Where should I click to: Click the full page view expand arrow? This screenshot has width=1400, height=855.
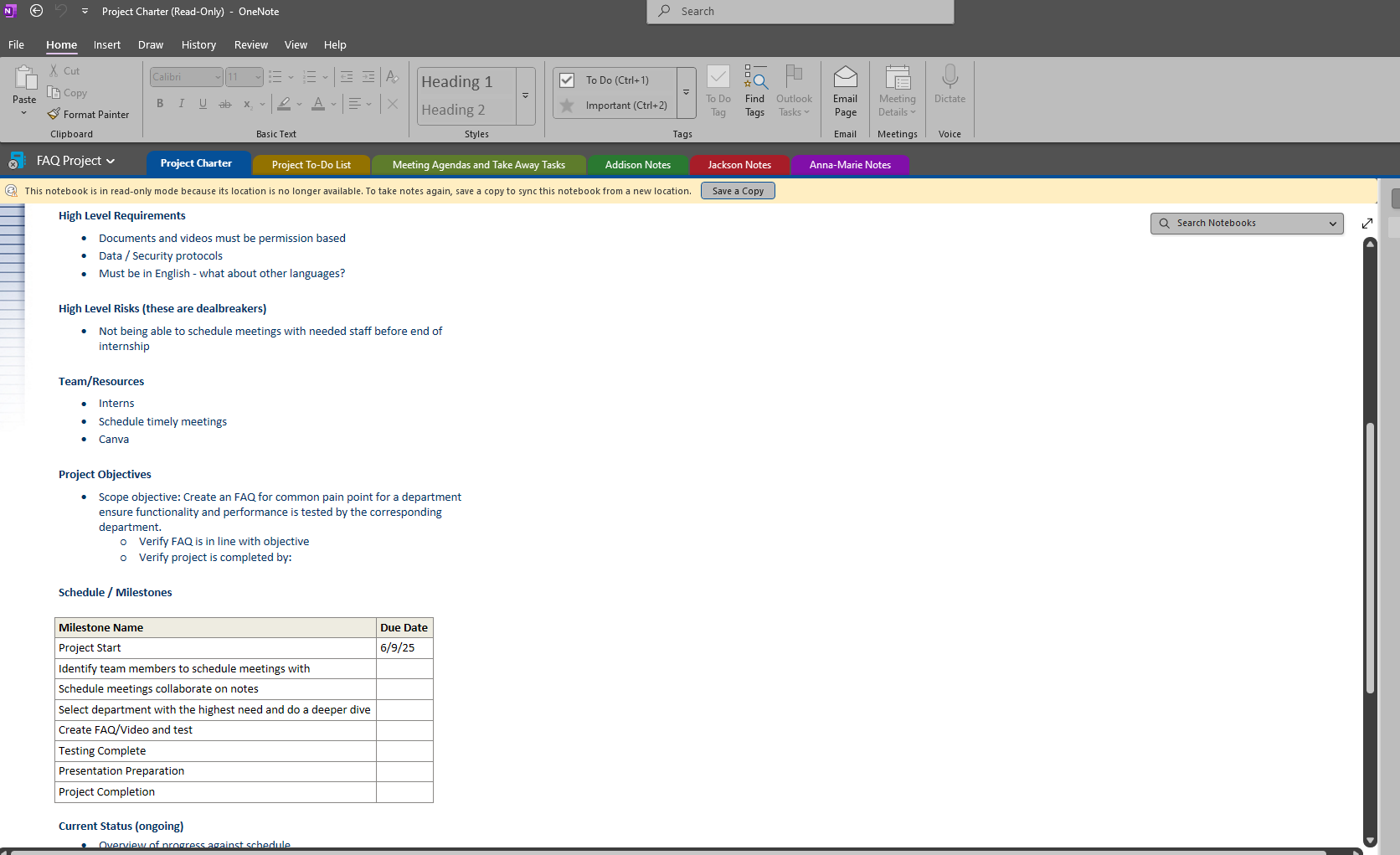point(1367,224)
